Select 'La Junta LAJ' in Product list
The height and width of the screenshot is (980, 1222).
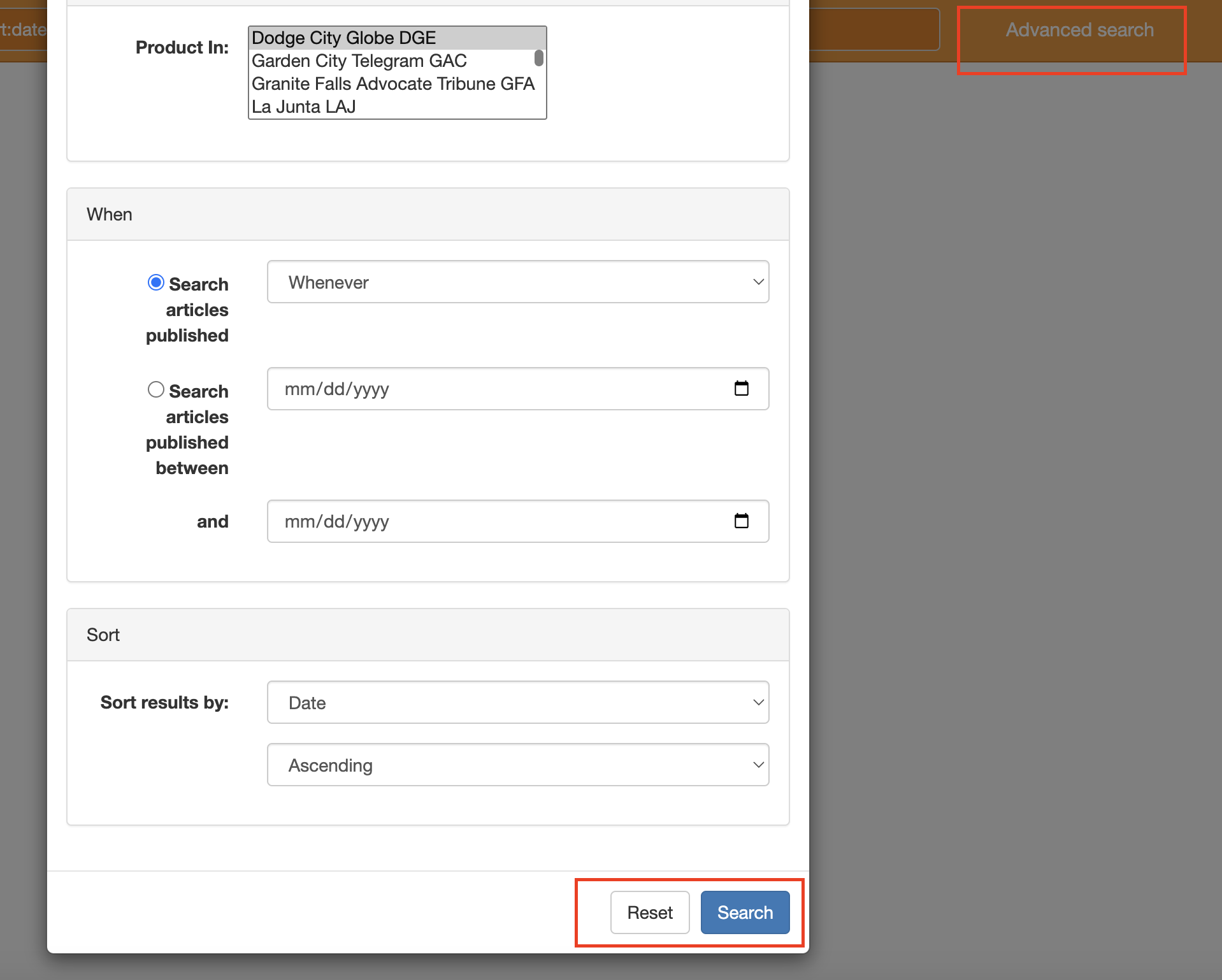point(303,106)
